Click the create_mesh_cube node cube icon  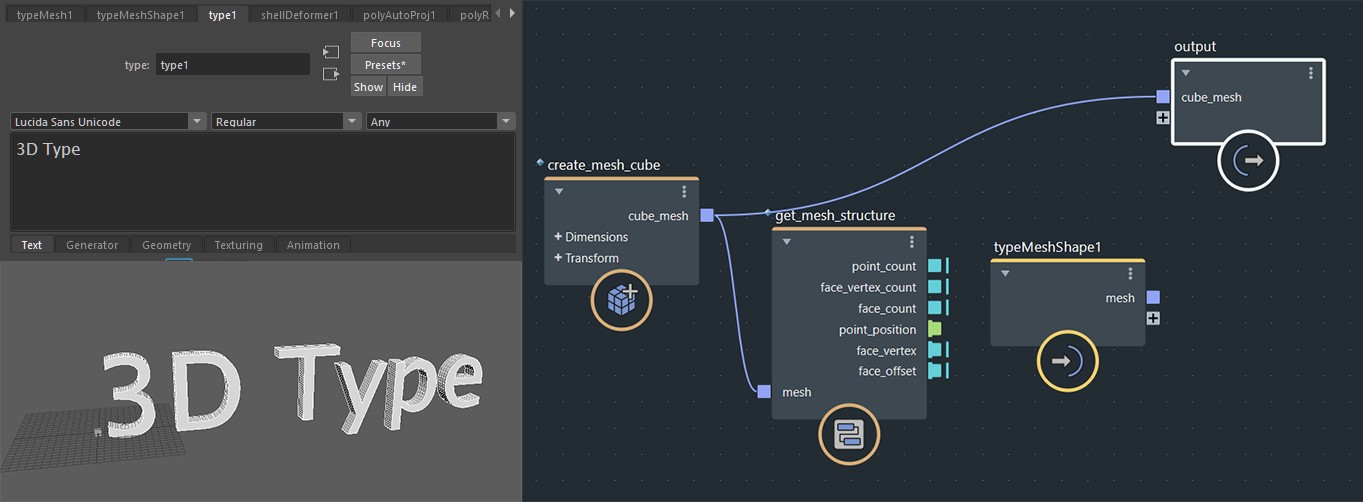pos(622,300)
